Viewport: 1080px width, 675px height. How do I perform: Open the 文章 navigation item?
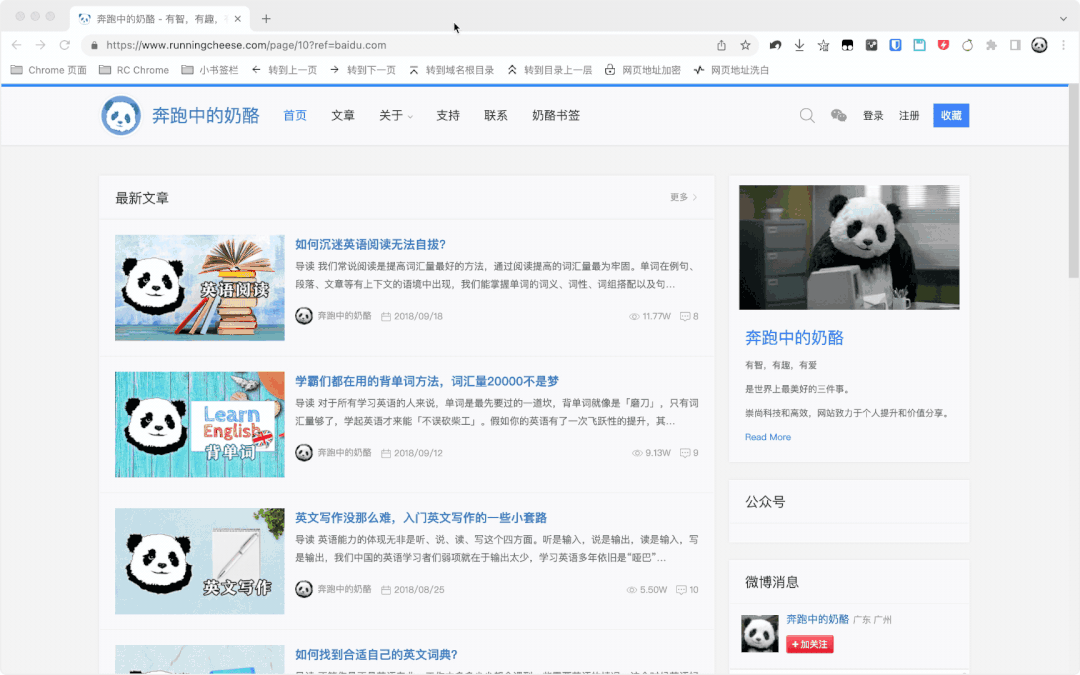pos(343,115)
